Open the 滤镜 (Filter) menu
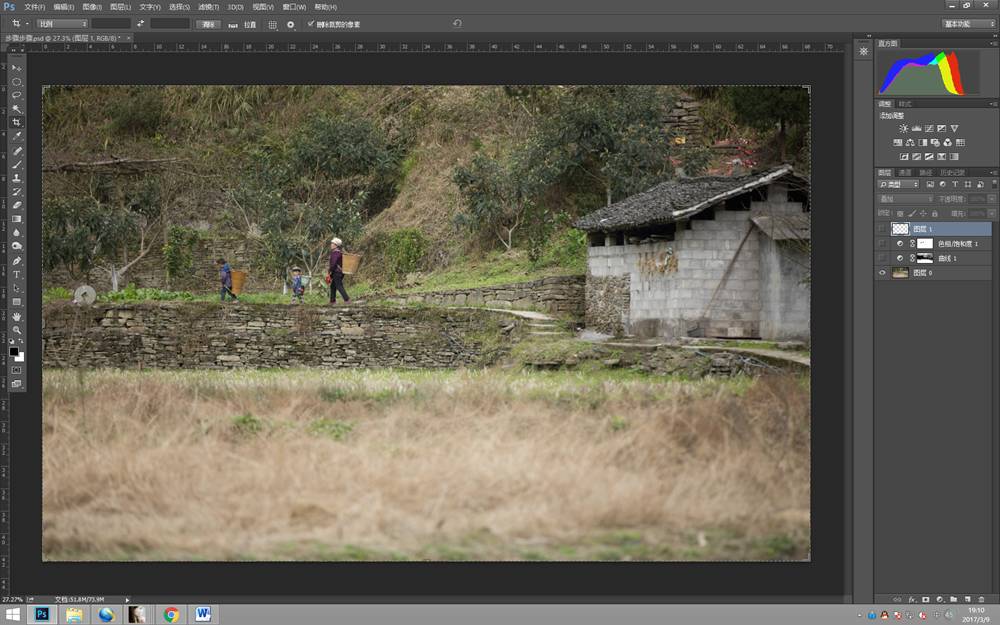1000x625 pixels. tap(206, 7)
